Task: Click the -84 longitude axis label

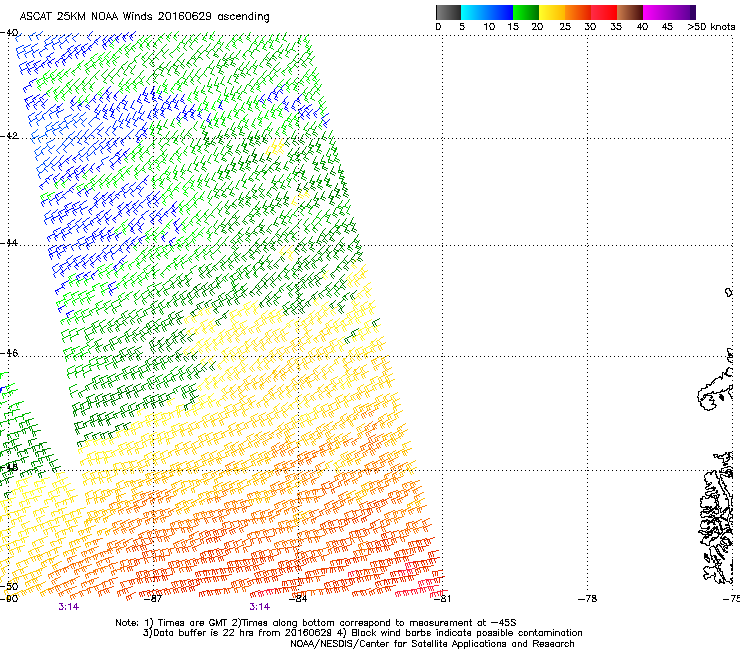Action: [x=298, y=599]
